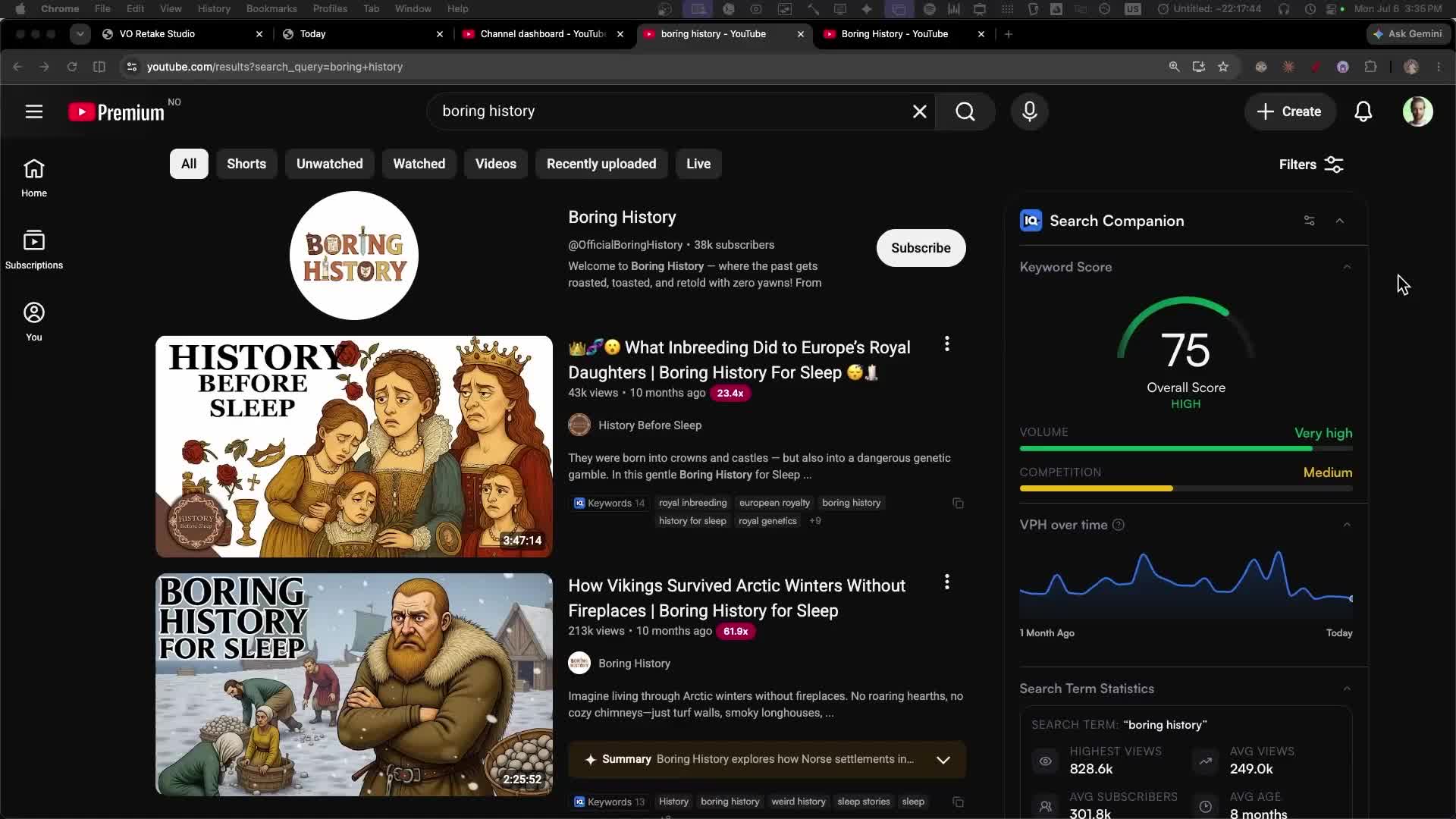Click the Competition level bar

click(1186, 488)
